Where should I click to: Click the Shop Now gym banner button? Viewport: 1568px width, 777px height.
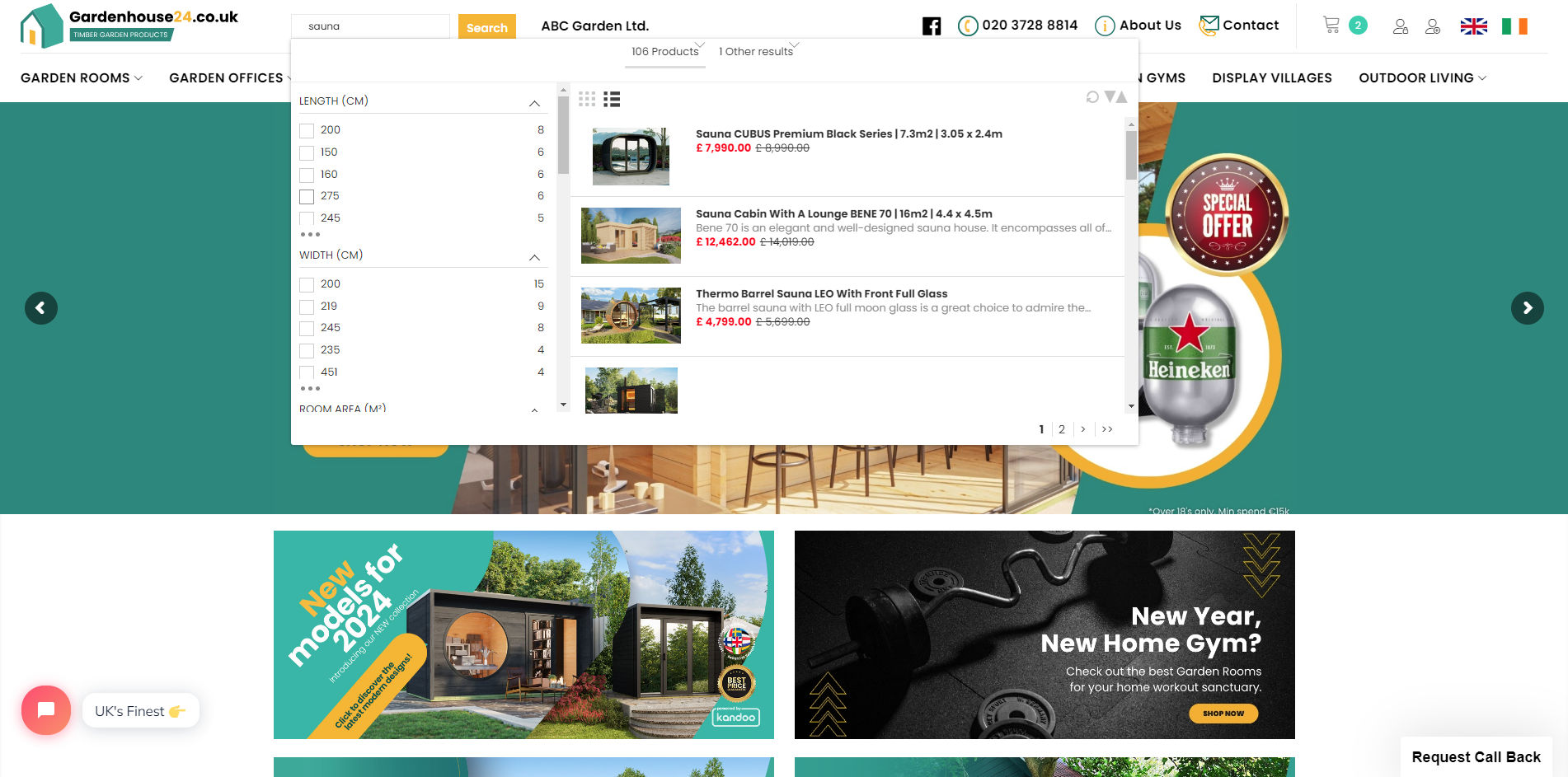[1223, 714]
